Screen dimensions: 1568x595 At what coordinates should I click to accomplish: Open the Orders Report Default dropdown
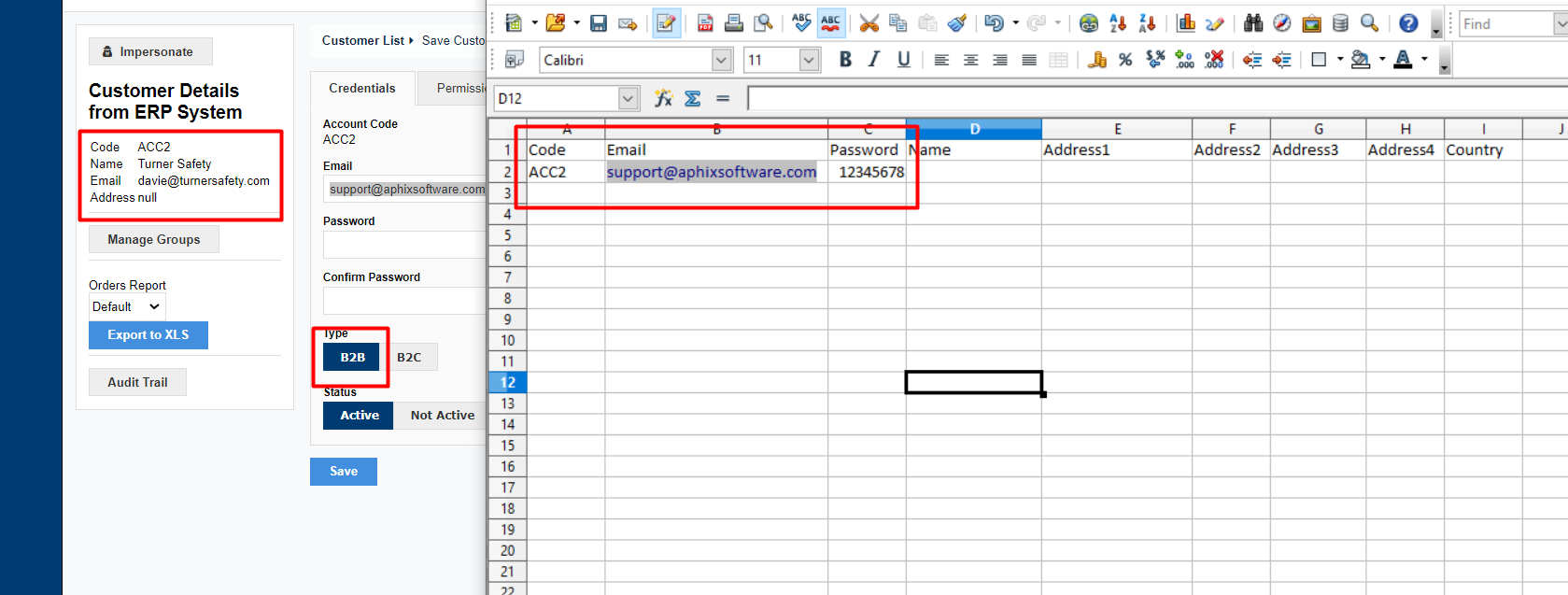[127, 306]
